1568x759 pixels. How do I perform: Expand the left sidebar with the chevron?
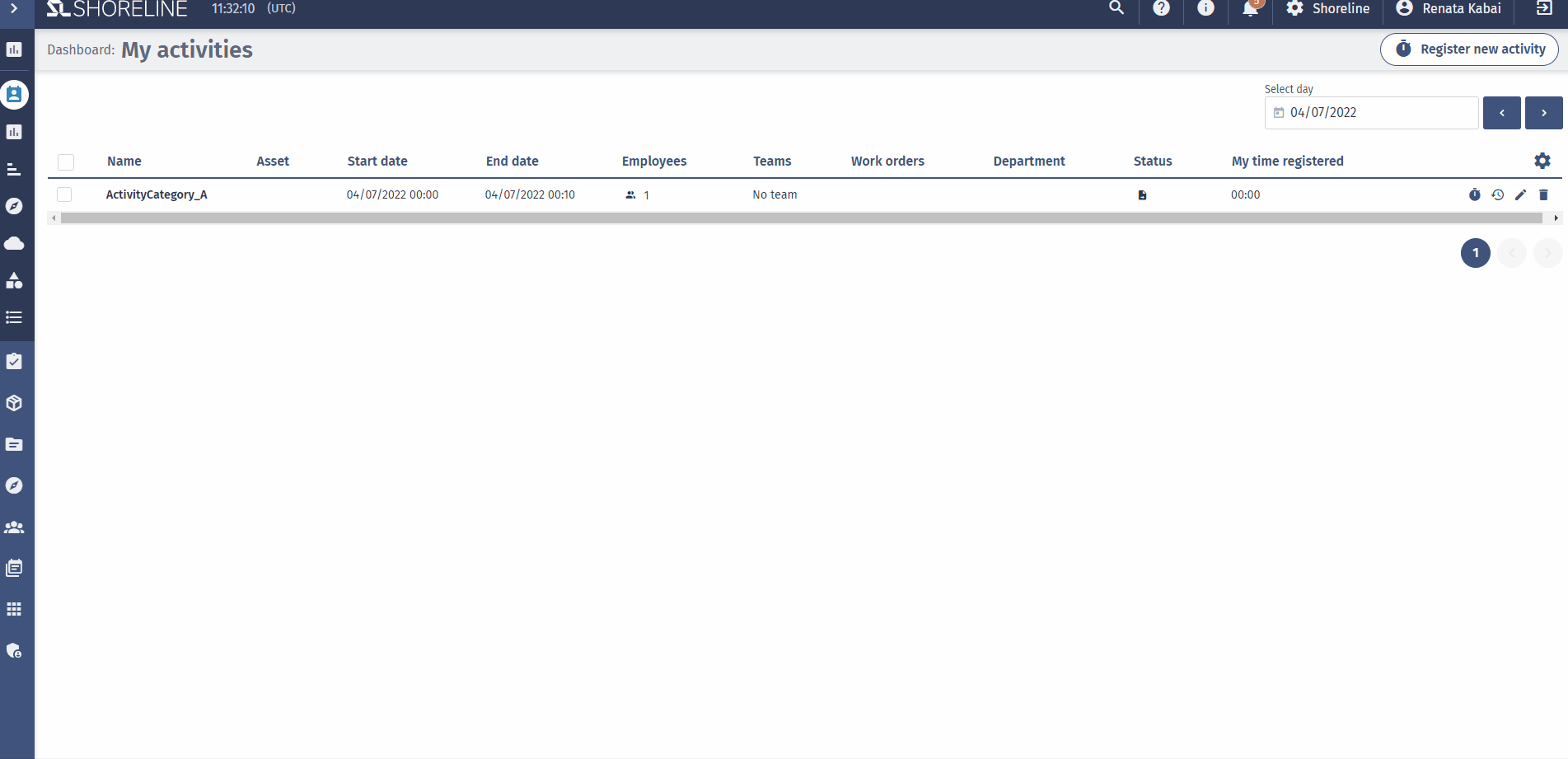14,8
